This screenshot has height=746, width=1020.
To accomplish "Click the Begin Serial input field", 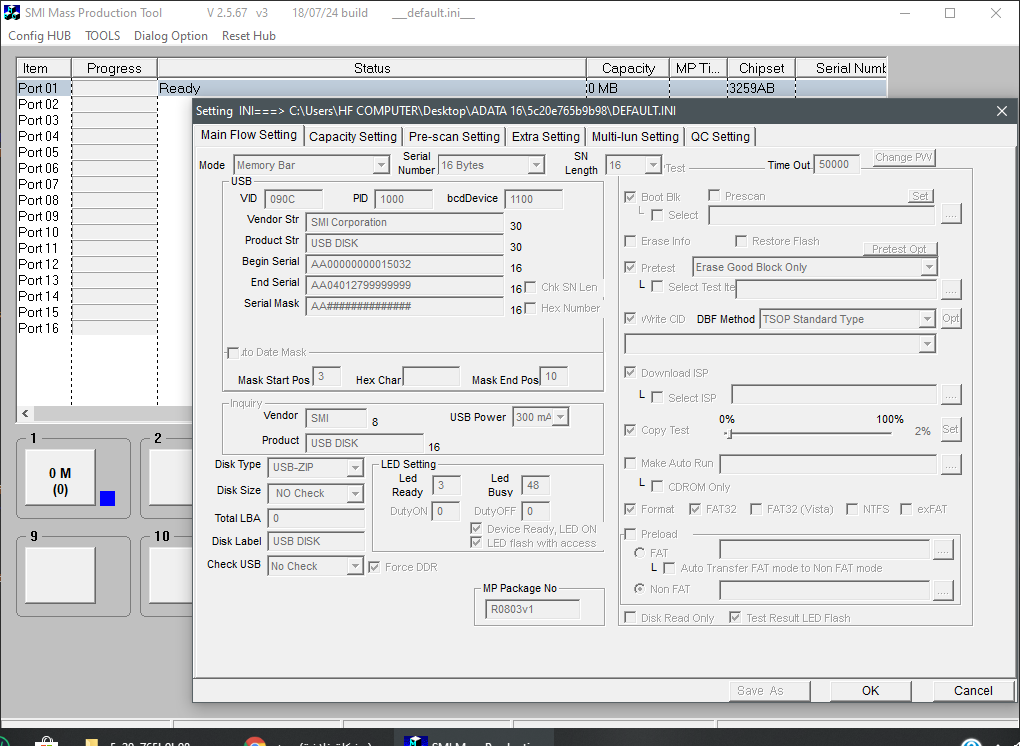I will coord(404,265).
